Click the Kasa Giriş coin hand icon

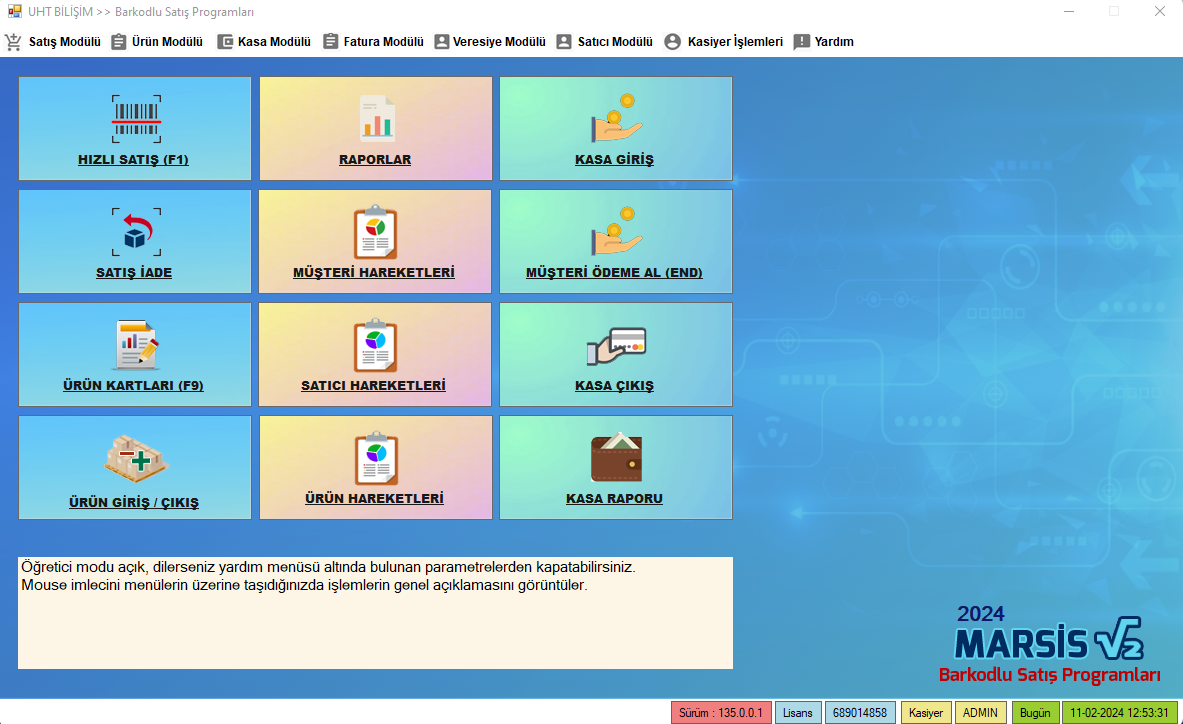pos(616,118)
